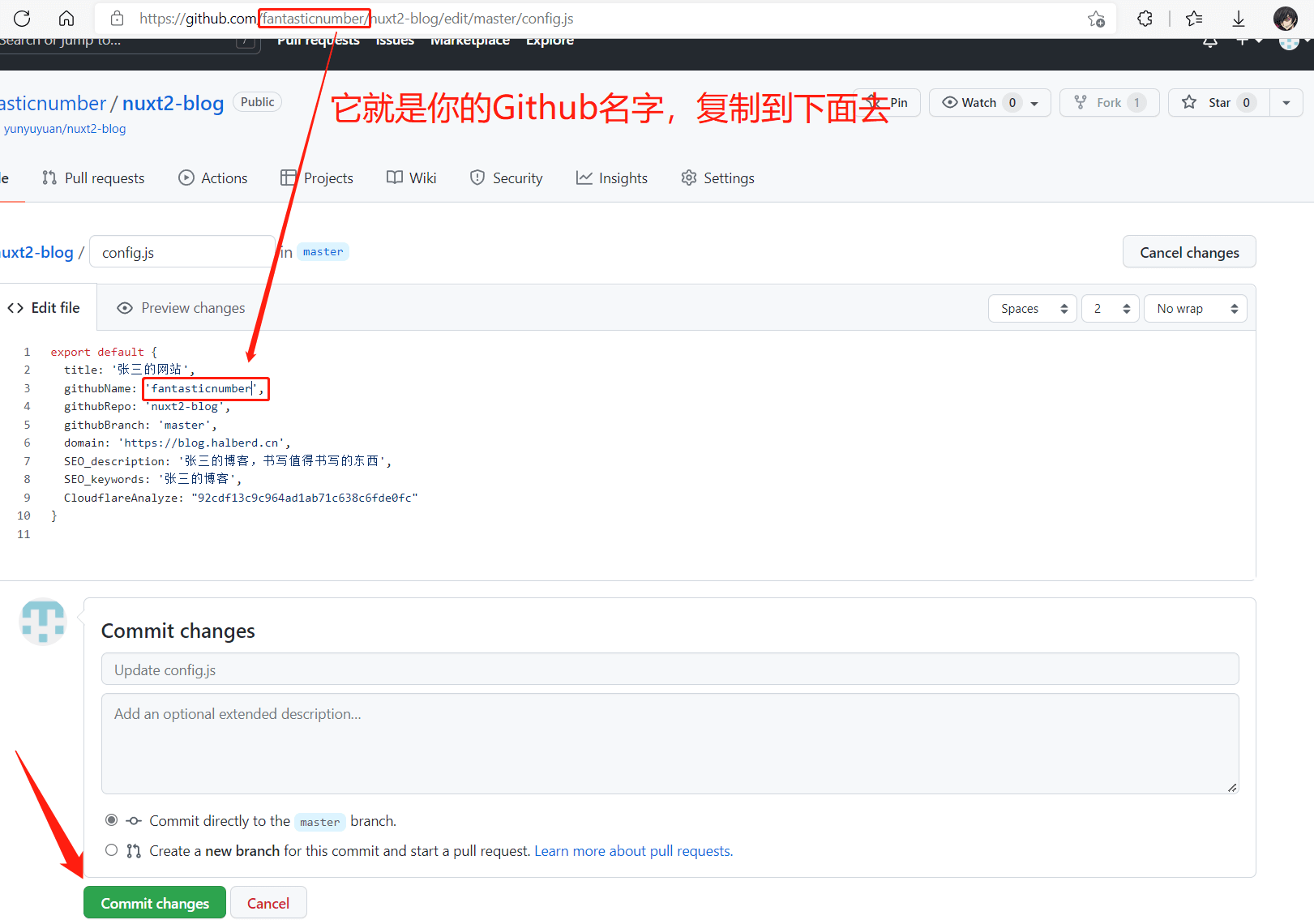Reload the current page
The image size is (1314, 924).
[21, 18]
